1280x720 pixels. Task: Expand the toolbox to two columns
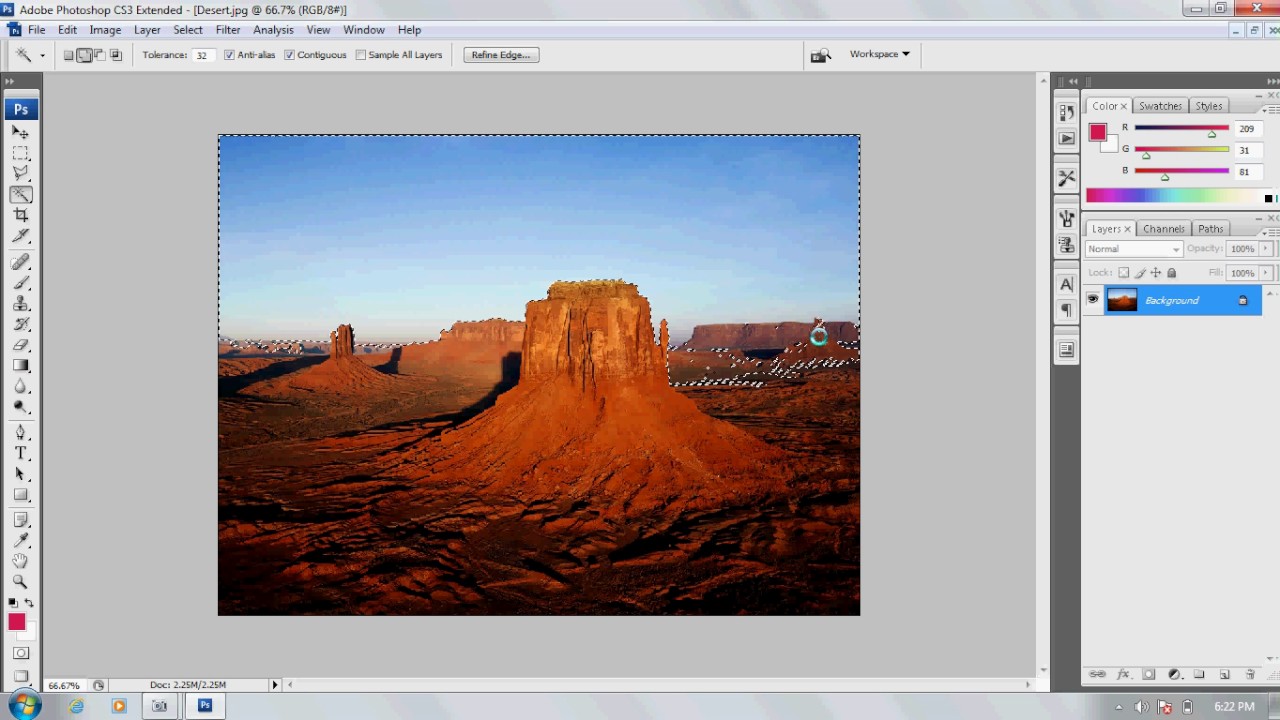[10, 82]
